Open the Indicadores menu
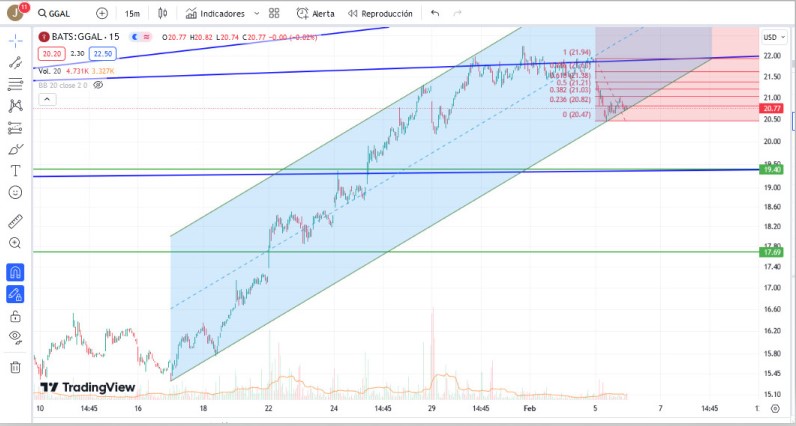The height and width of the screenshot is (426, 796). click(x=214, y=14)
